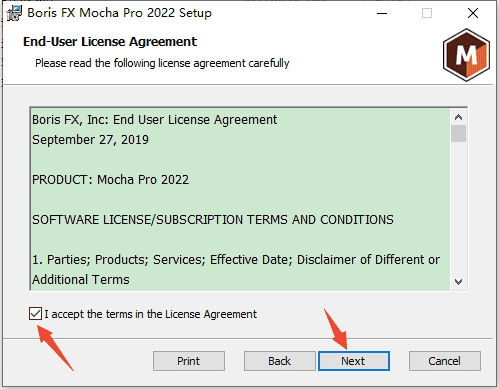The image size is (499, 389).
Task: Click the 'September 27, 2019' date line
Action: [x=90, y=140]
